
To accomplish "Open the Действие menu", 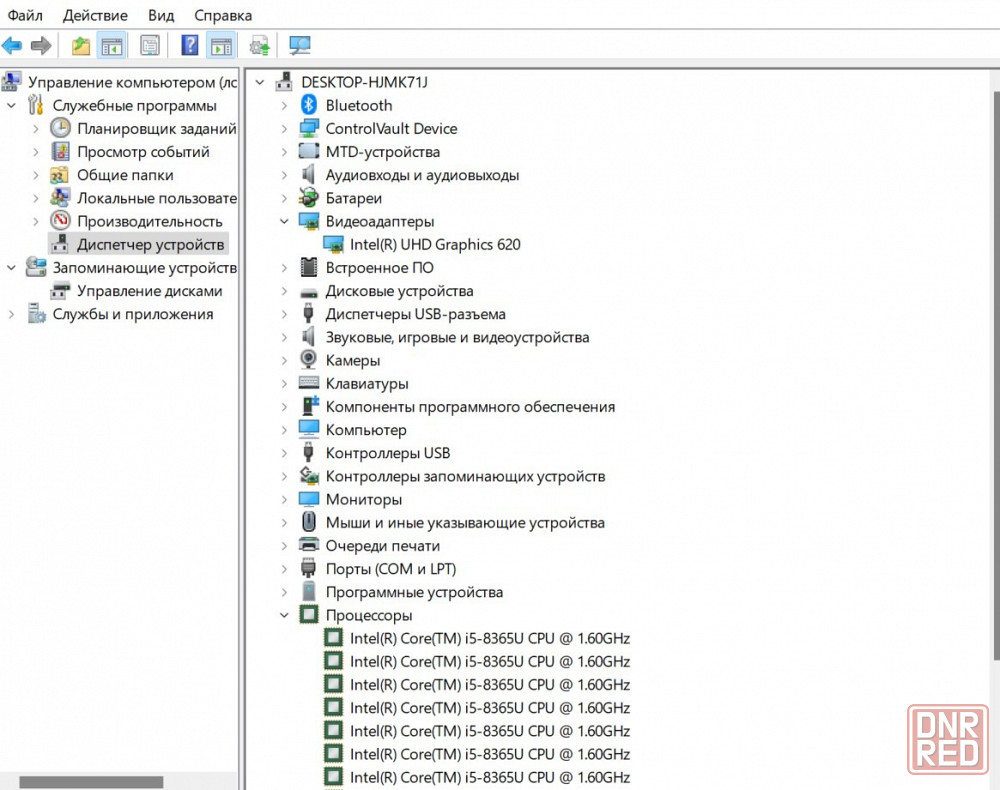I will [x=95, y=15].
